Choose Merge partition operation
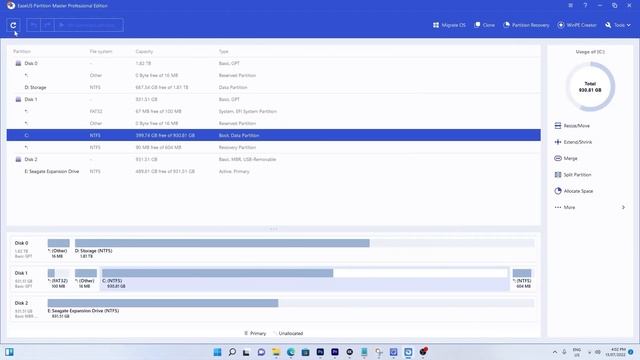 (x=566, y=158)
